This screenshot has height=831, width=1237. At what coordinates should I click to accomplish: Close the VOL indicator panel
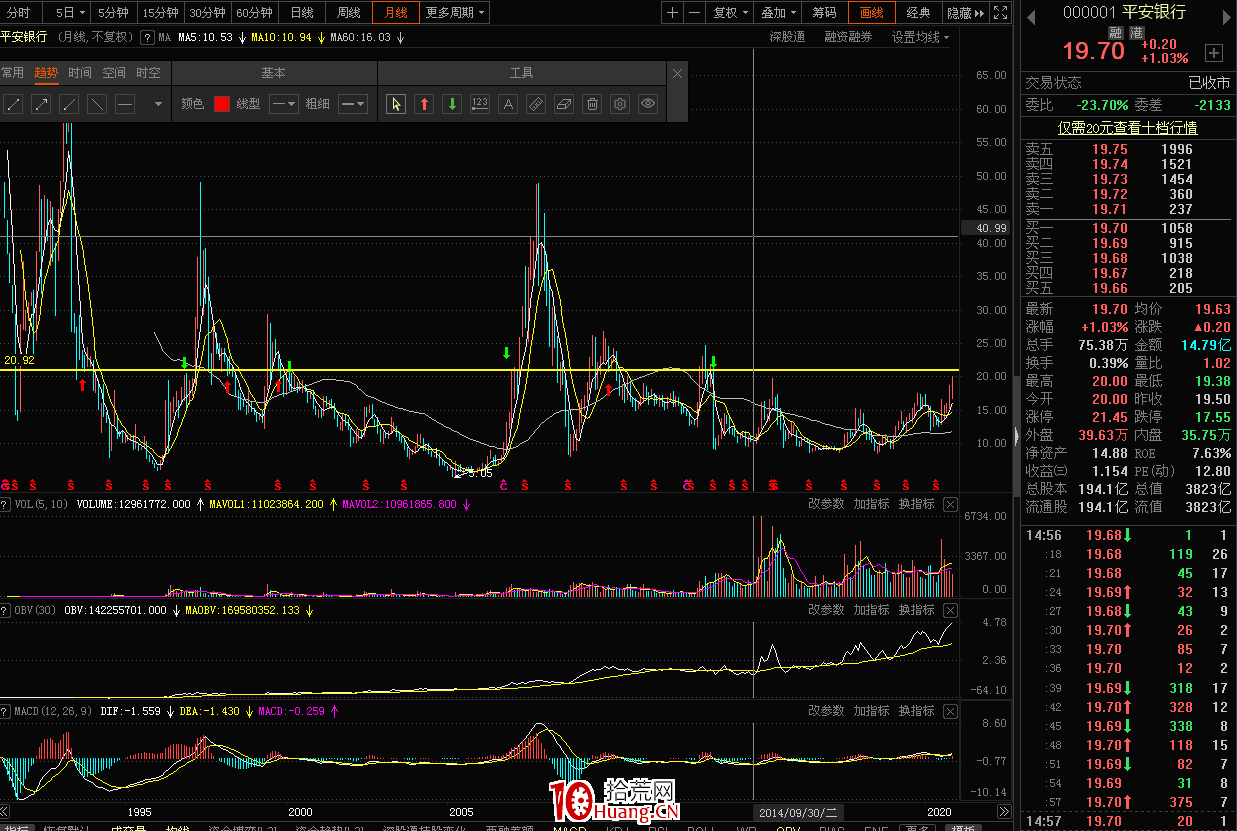point(950,504)
